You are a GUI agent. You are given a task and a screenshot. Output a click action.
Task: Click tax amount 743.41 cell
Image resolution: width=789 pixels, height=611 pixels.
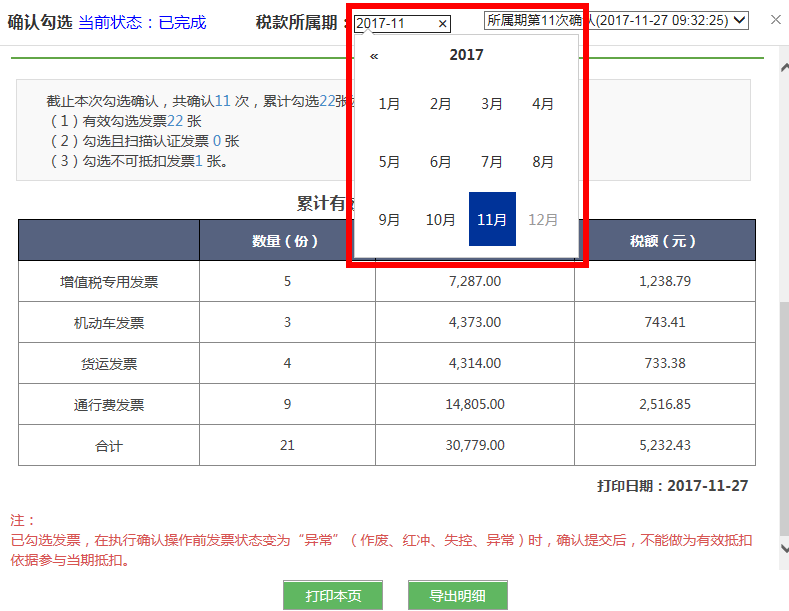pos(665,323)
